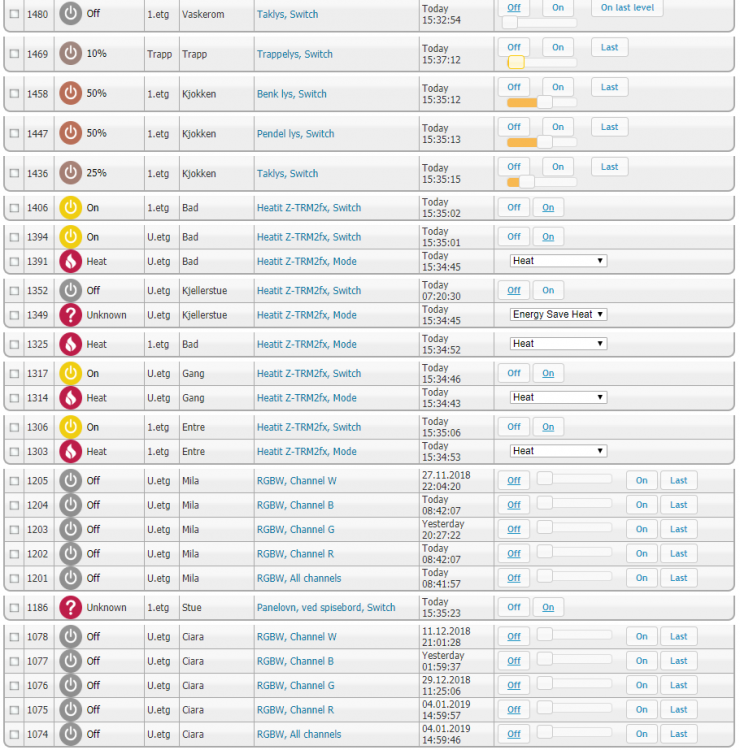Select the checkbox for device 1075
The height and width of the screenshot is (750, 740).
click(14, 710)
